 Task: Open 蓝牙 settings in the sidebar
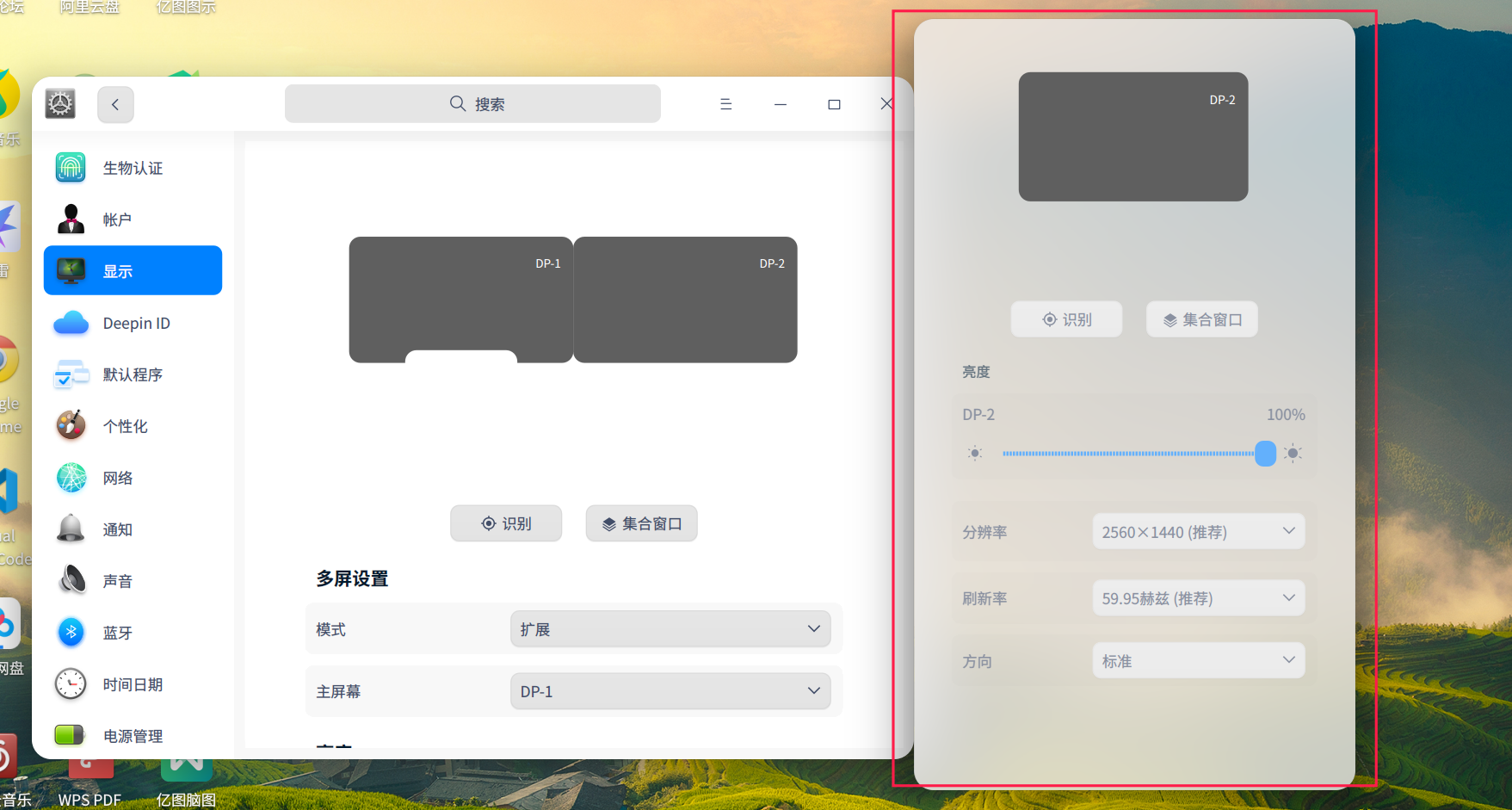click(x=133, y=633)
